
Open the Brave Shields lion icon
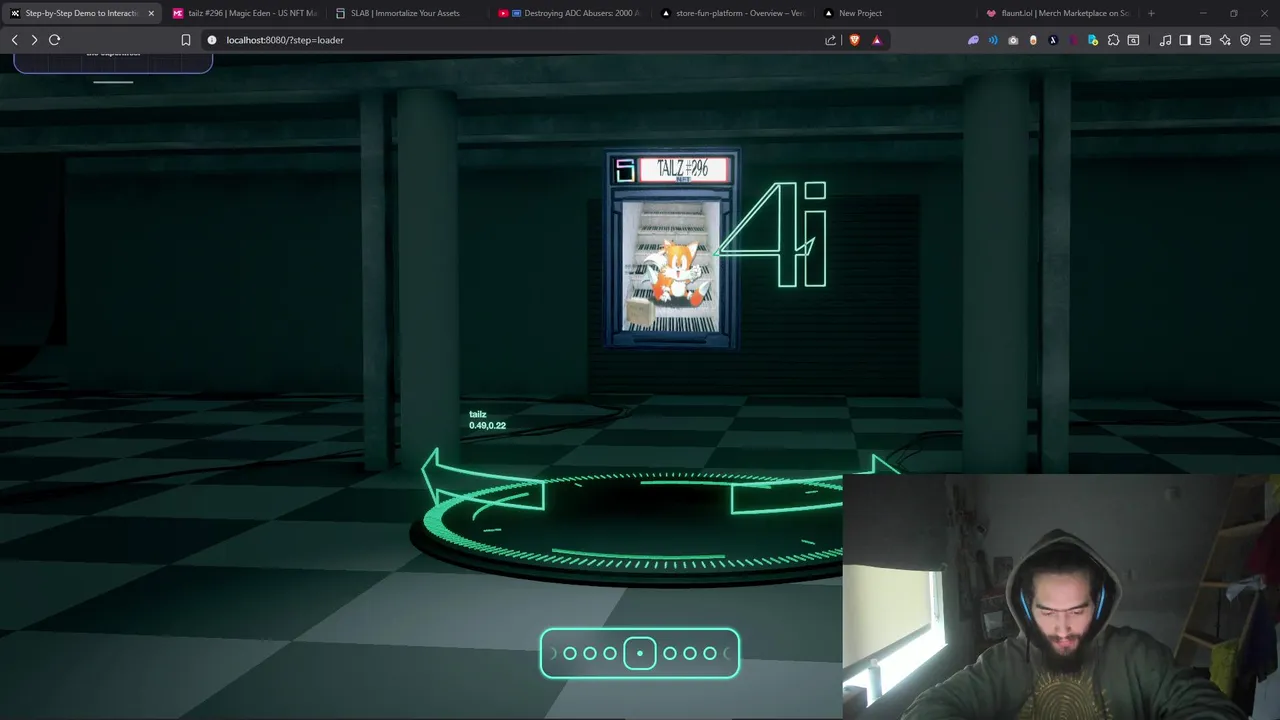[x=854, y=40]
